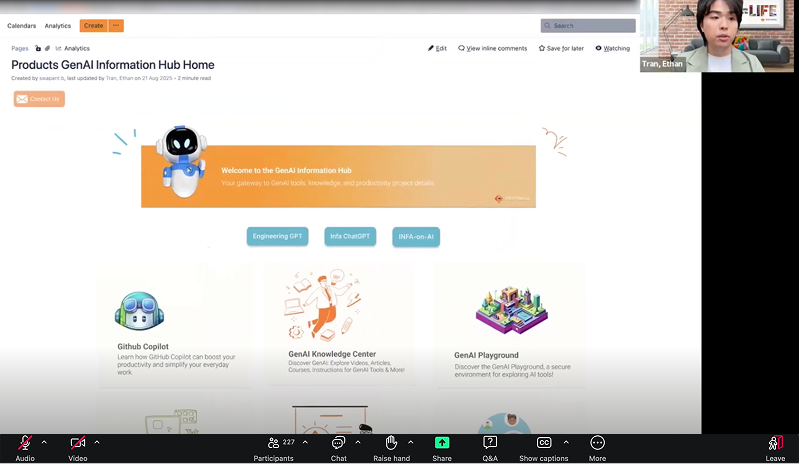
Task: Click the attachments paperclip icon
Action: tap(47, 48)
